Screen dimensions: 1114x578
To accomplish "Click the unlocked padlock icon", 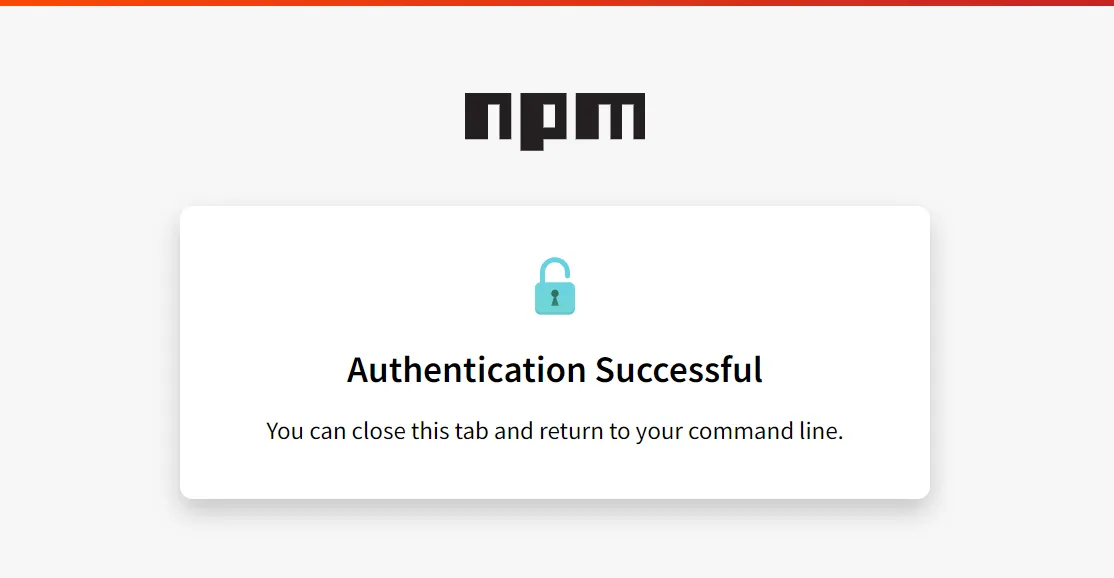I will click(x=554, y=287).
